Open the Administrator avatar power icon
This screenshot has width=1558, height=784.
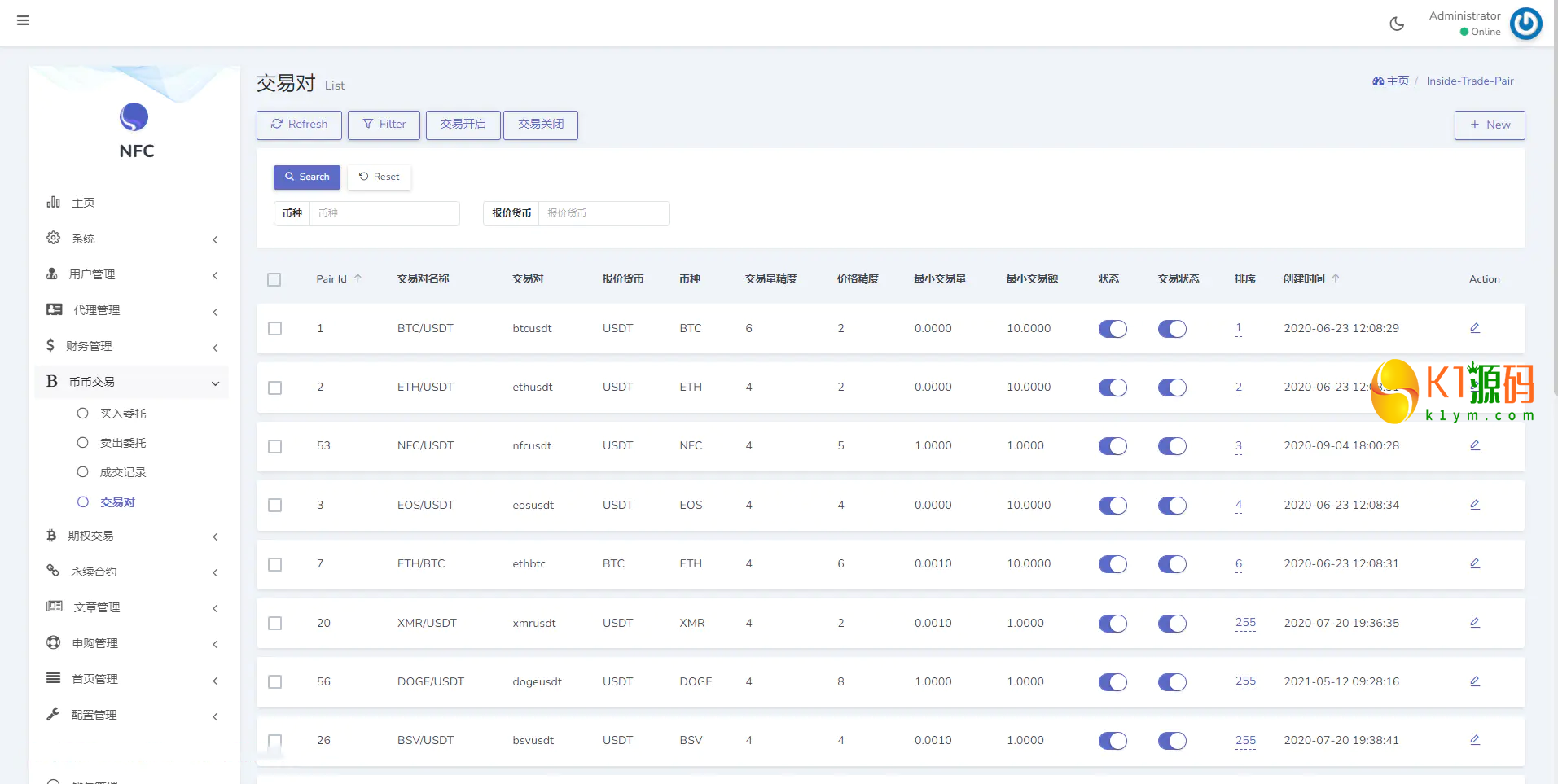click(1525, 24)
